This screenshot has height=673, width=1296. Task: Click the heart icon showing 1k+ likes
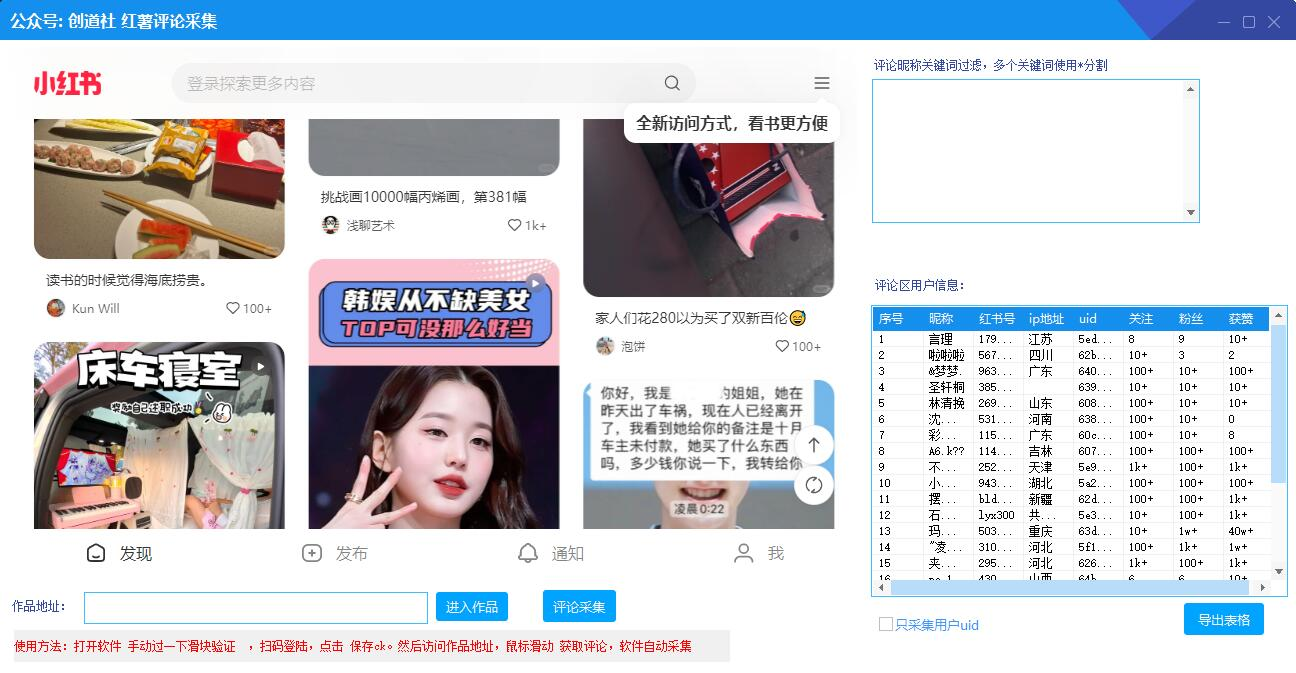(513, 225)
